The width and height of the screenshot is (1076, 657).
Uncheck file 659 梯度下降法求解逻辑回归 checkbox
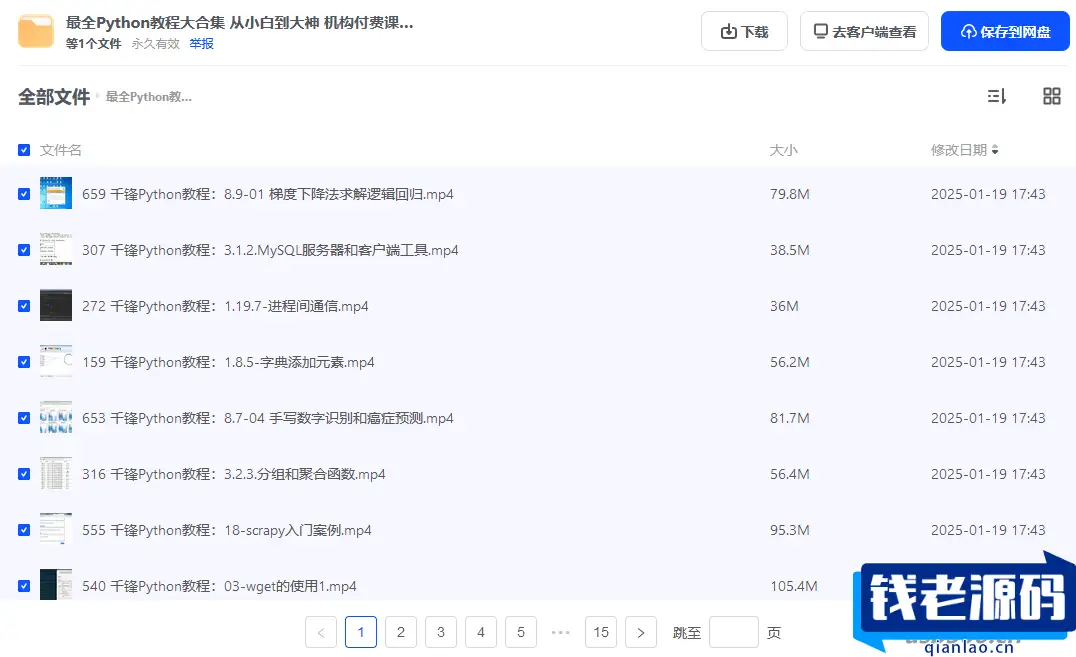24,194
